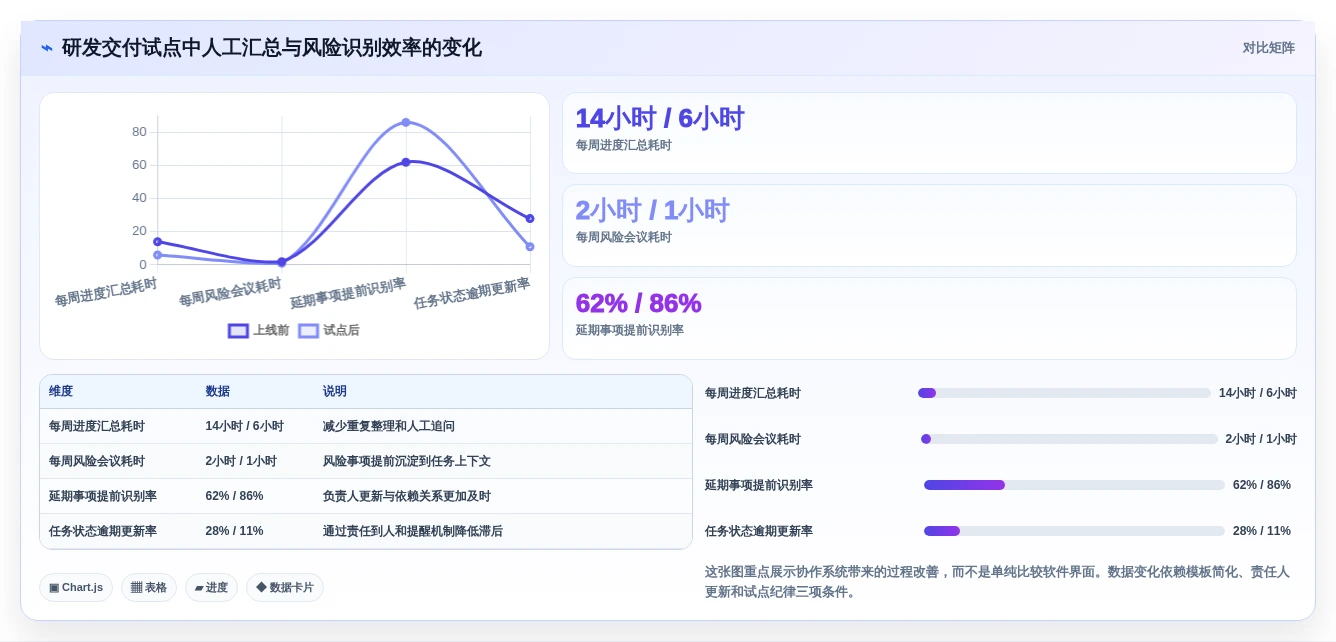Screen dimensions: 1336x642
Task: Click 上线前 data point at 延期事项提前识别率
Action: tap(406, 162)
